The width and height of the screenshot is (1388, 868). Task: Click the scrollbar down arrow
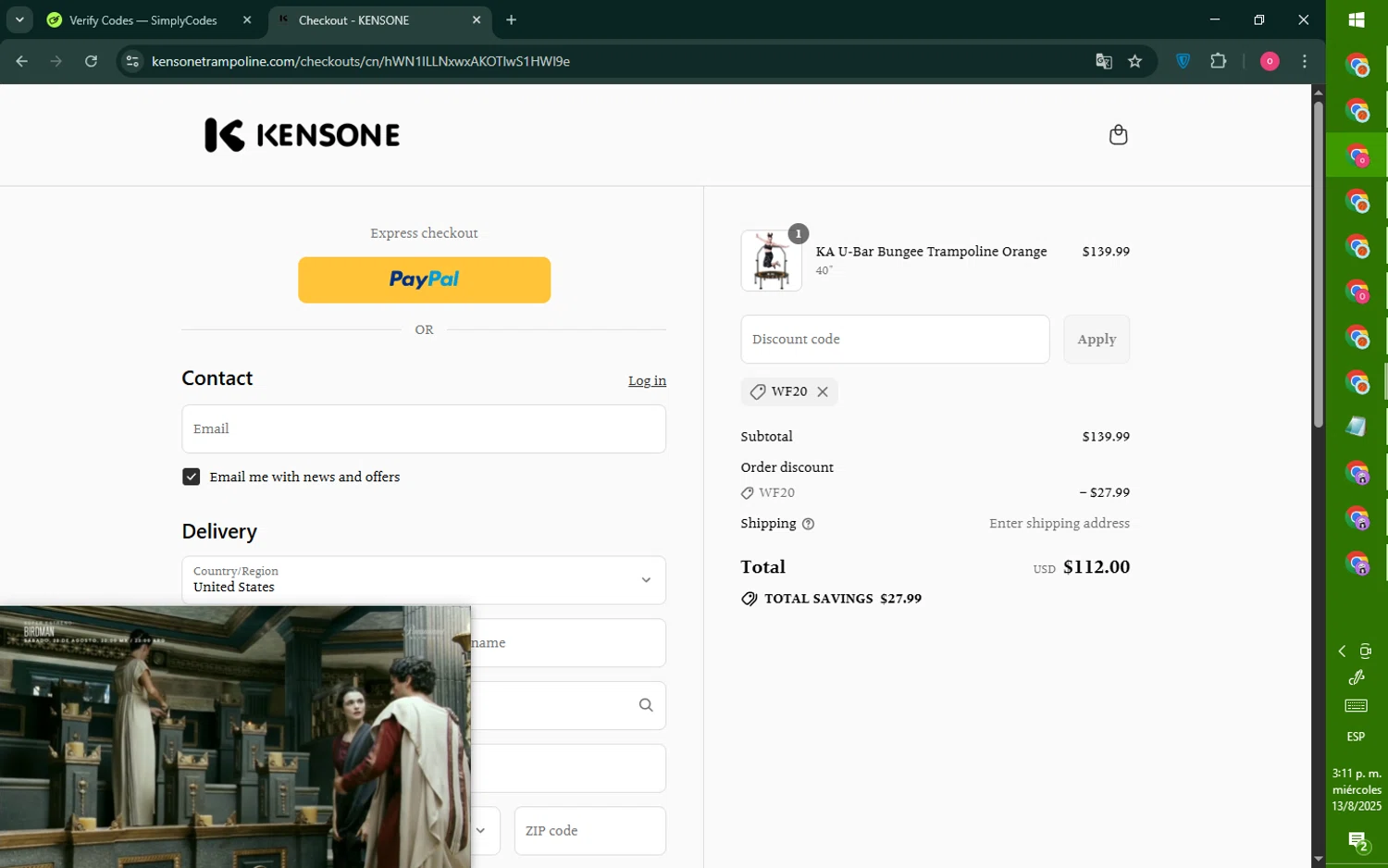point(1319,859)
